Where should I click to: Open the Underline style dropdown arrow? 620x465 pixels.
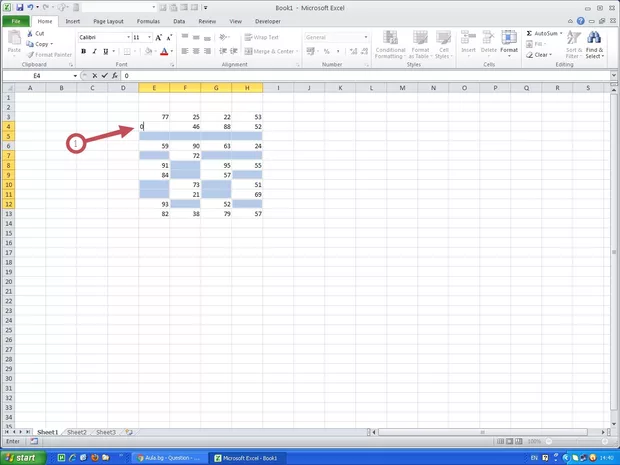113,51
